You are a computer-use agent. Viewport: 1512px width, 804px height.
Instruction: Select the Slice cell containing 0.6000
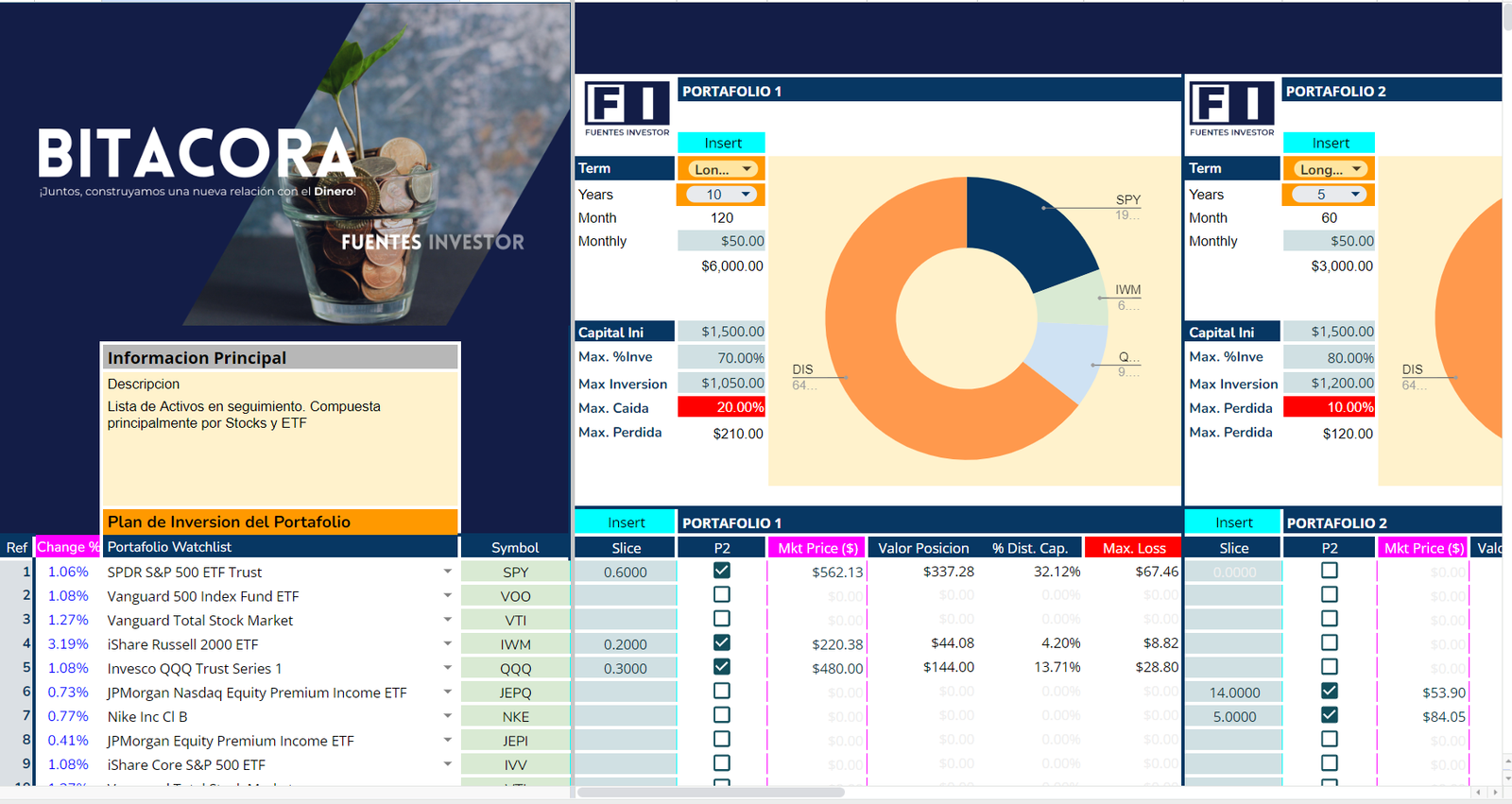tap(626, 573)
